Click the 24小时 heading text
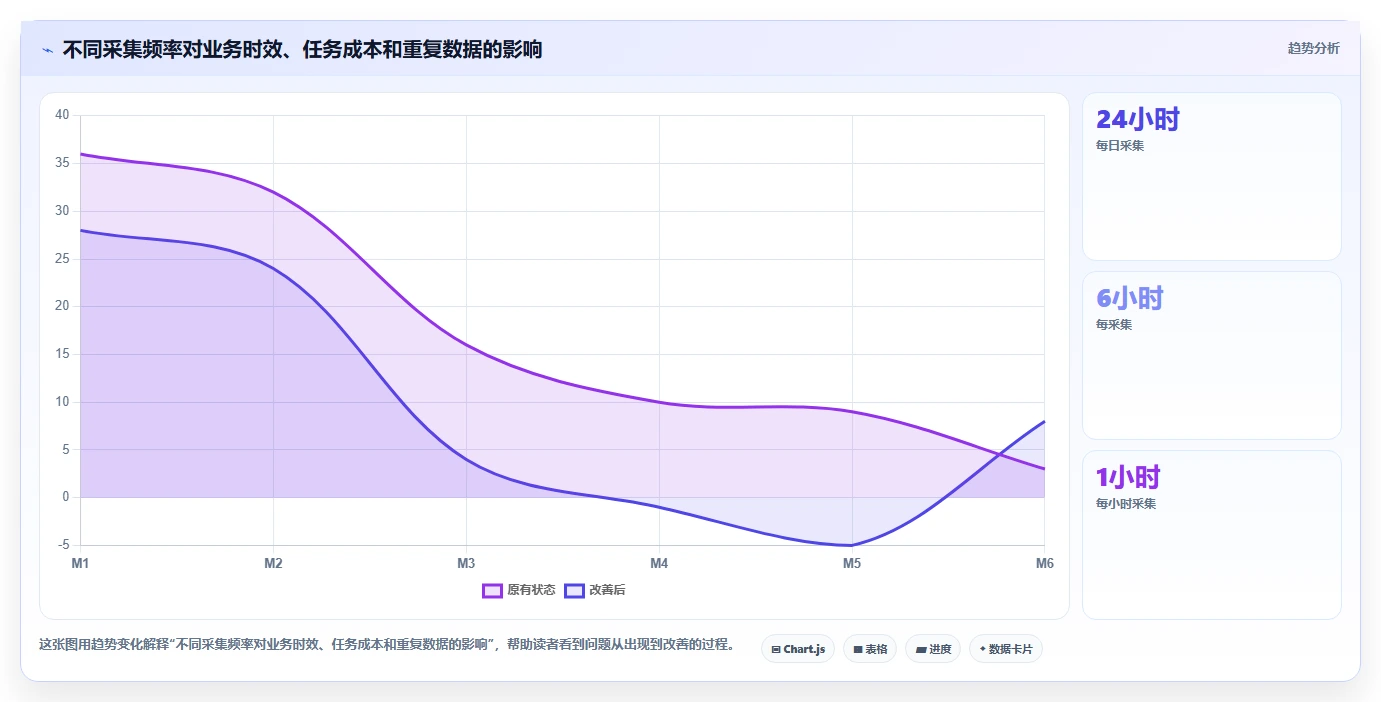This screenshot has height=702, width=1381. [x=1138, y=119]
